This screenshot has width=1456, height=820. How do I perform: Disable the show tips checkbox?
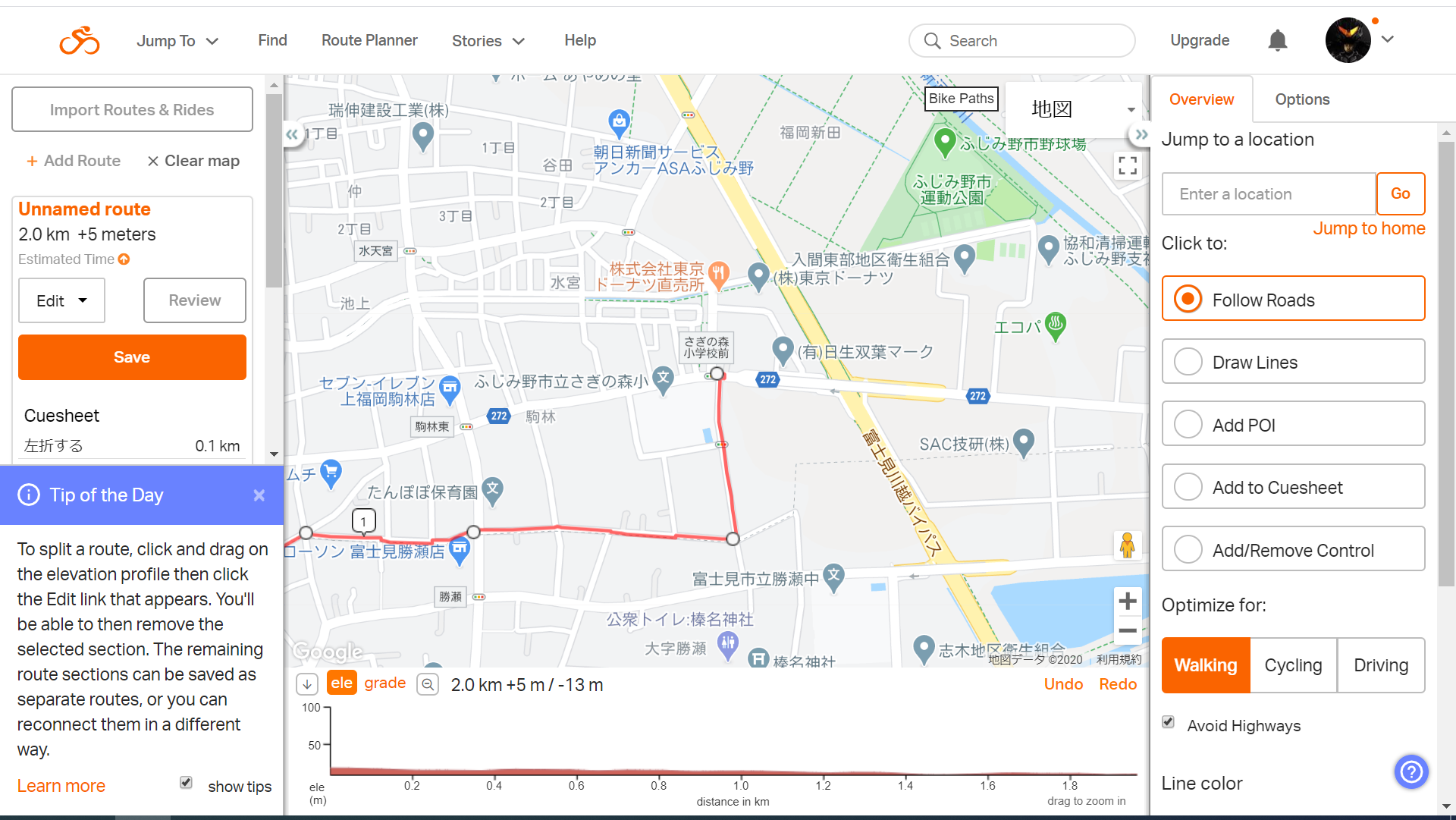tap(186, 782)
